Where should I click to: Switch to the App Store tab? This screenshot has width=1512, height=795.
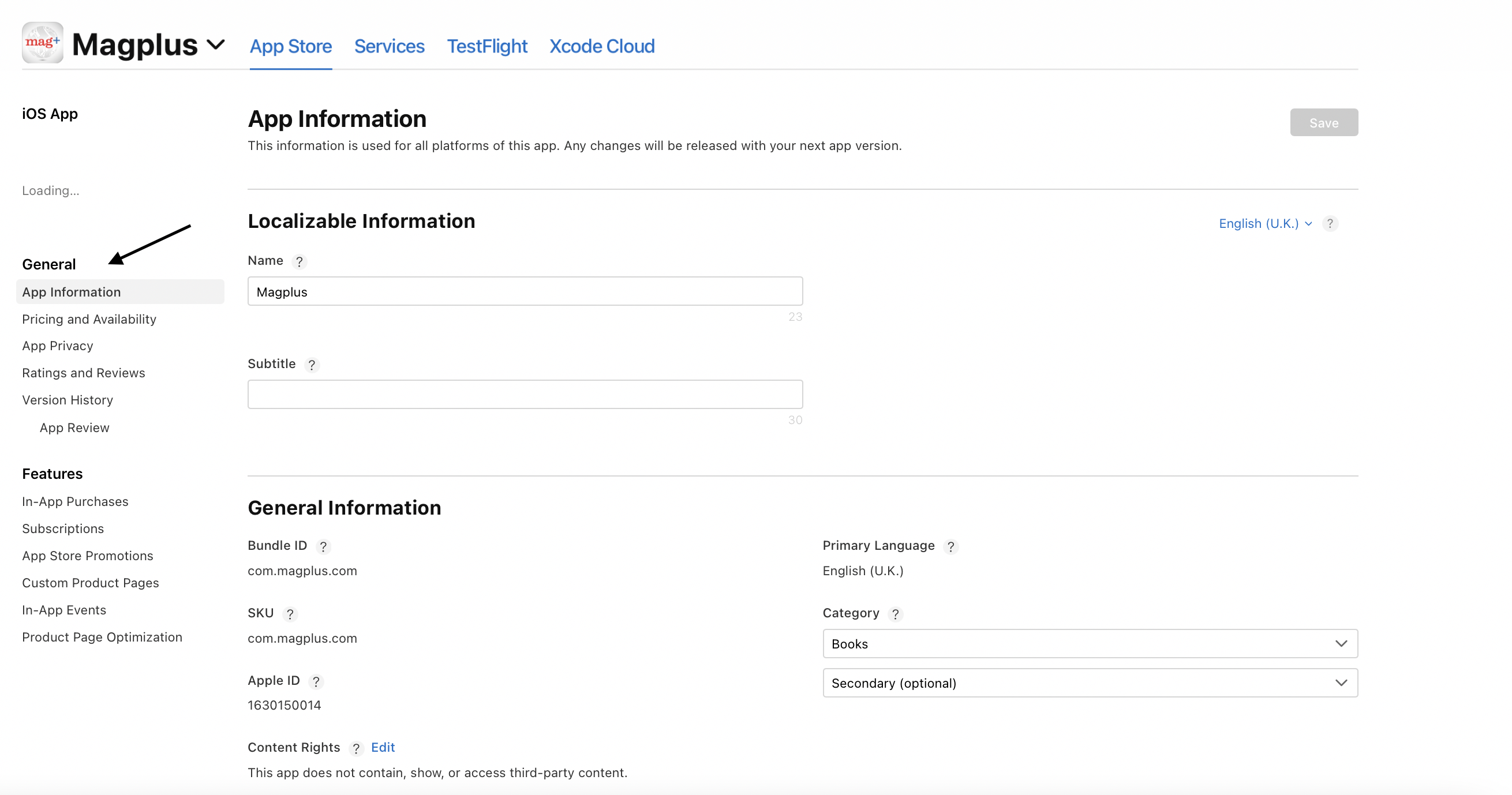tap(290, 46)
